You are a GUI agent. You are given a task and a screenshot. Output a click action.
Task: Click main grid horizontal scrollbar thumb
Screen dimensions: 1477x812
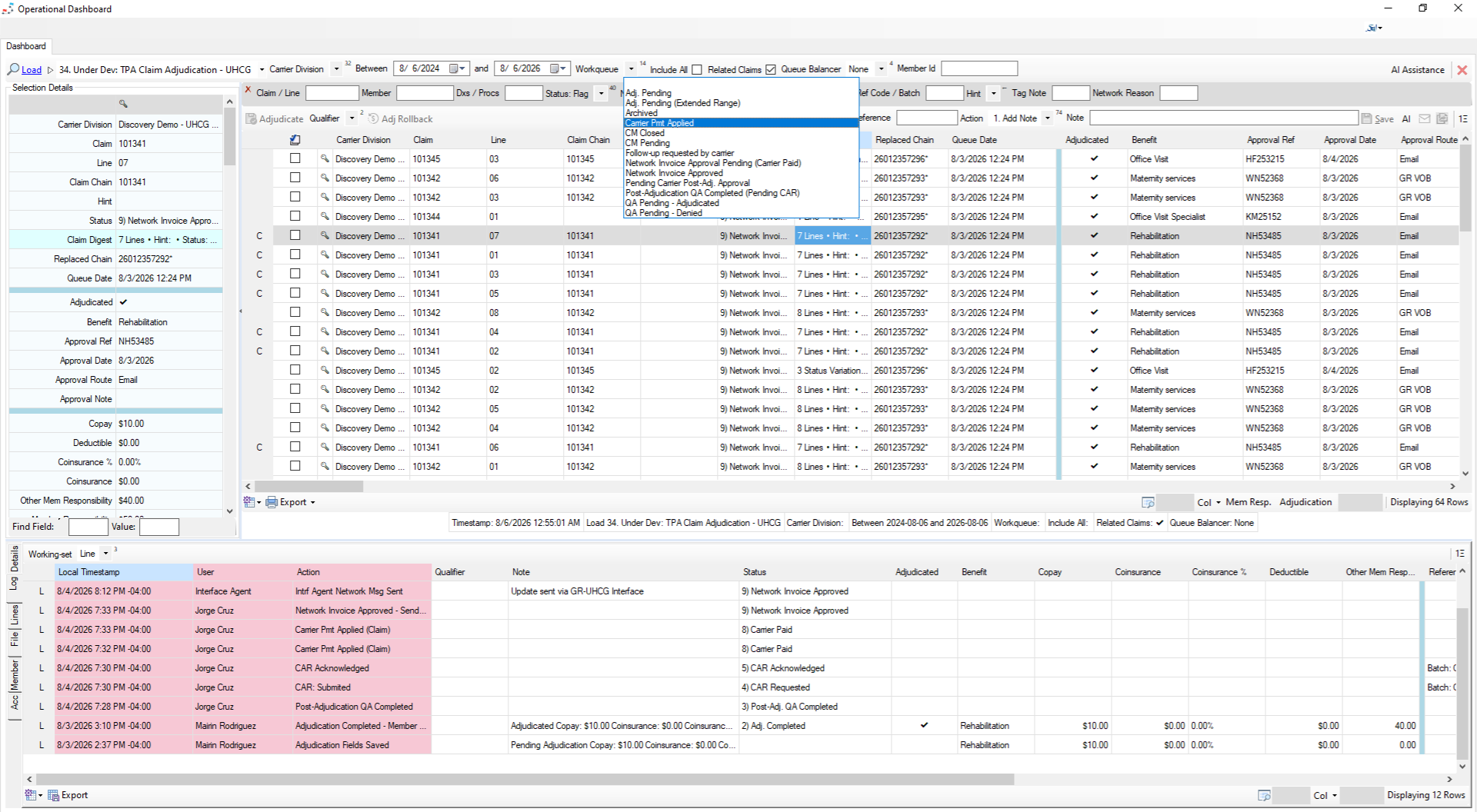(309, 486)
